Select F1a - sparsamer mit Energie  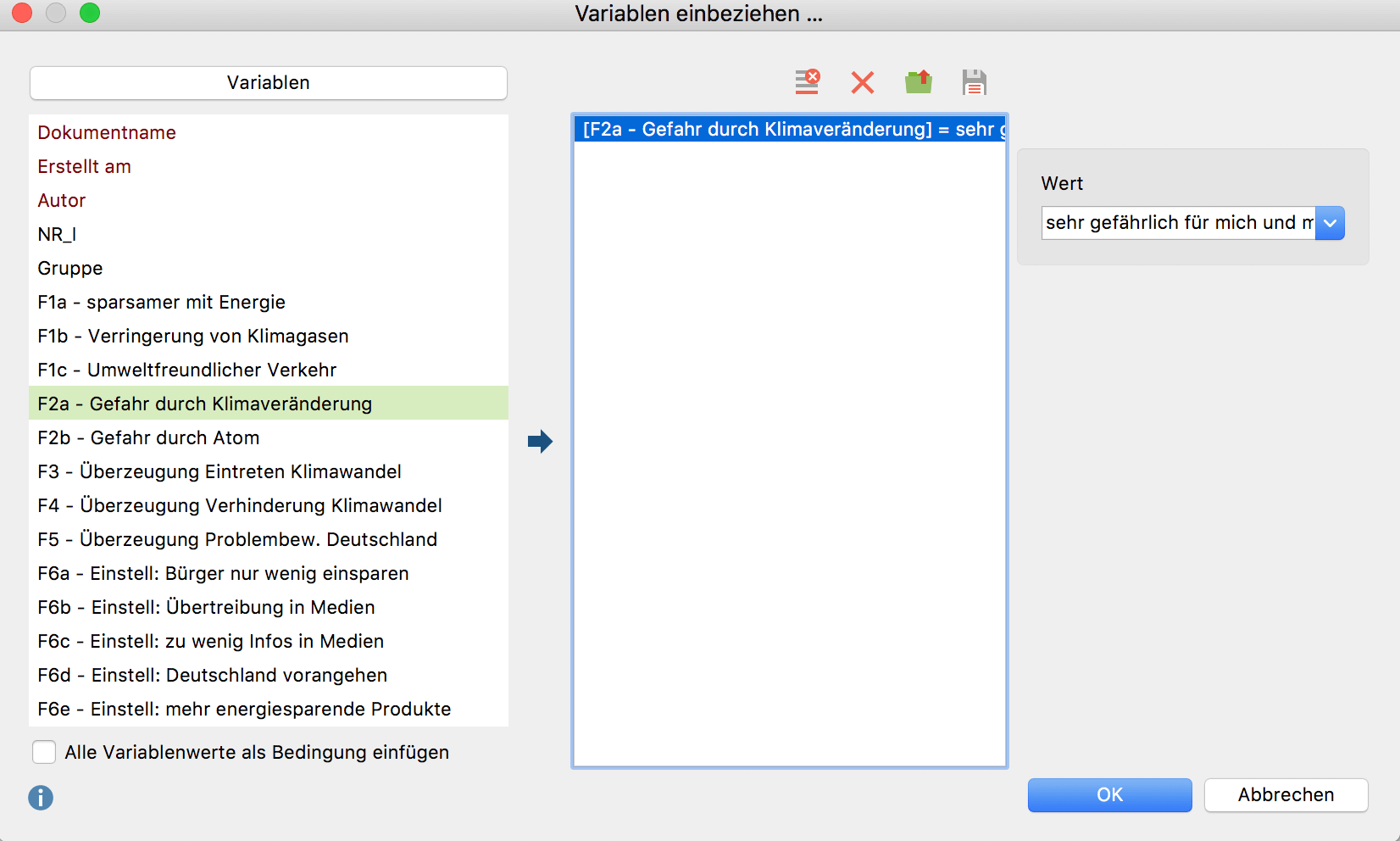click(269, 302)
